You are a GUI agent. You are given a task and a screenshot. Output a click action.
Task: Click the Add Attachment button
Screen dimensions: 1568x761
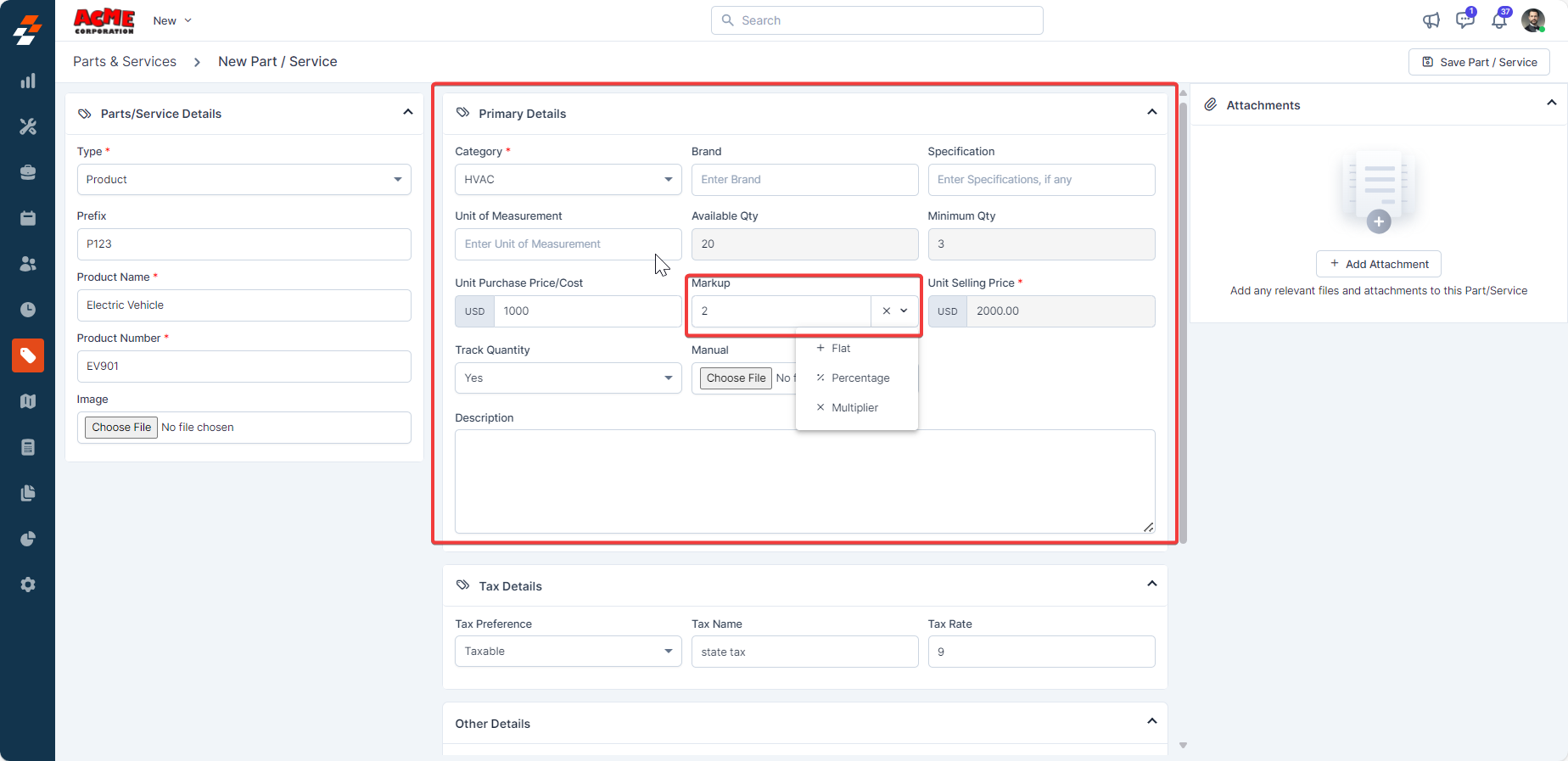coord(1378,264)
